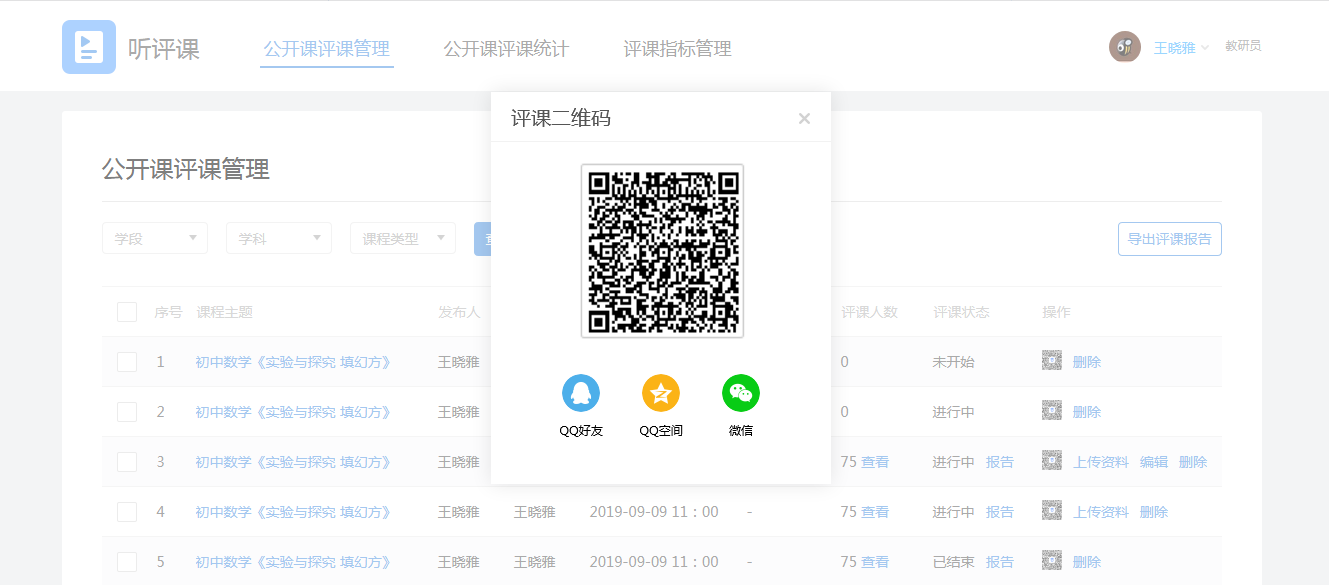The height and width of the screenshot is (585, 1329).
Task: Click 上传资料 link in row 3
Action: pos(1101,462)
